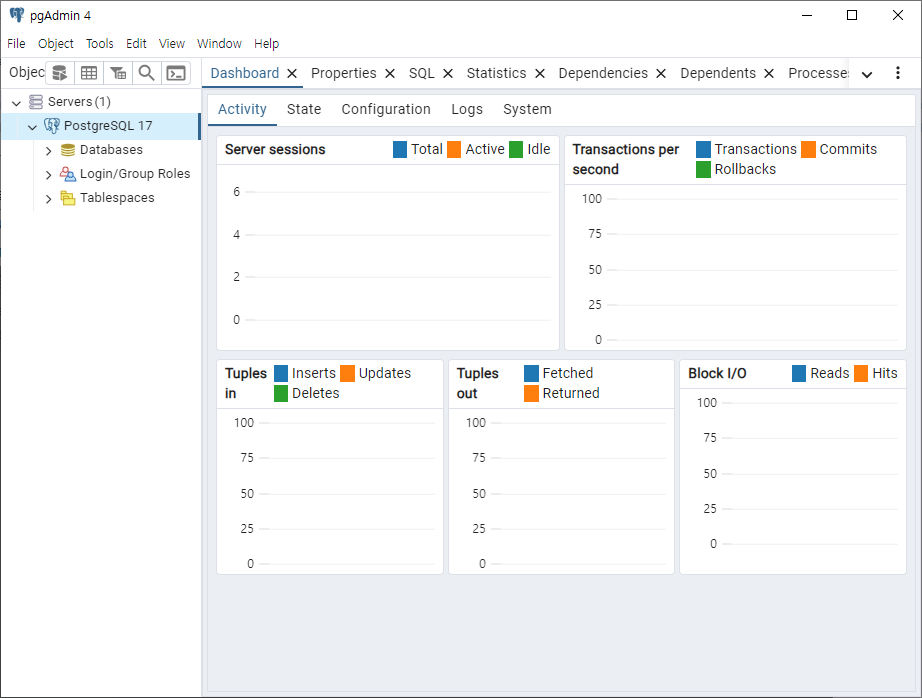
Task: Click the green Idle legend swatch
Action: coord(516,150)
